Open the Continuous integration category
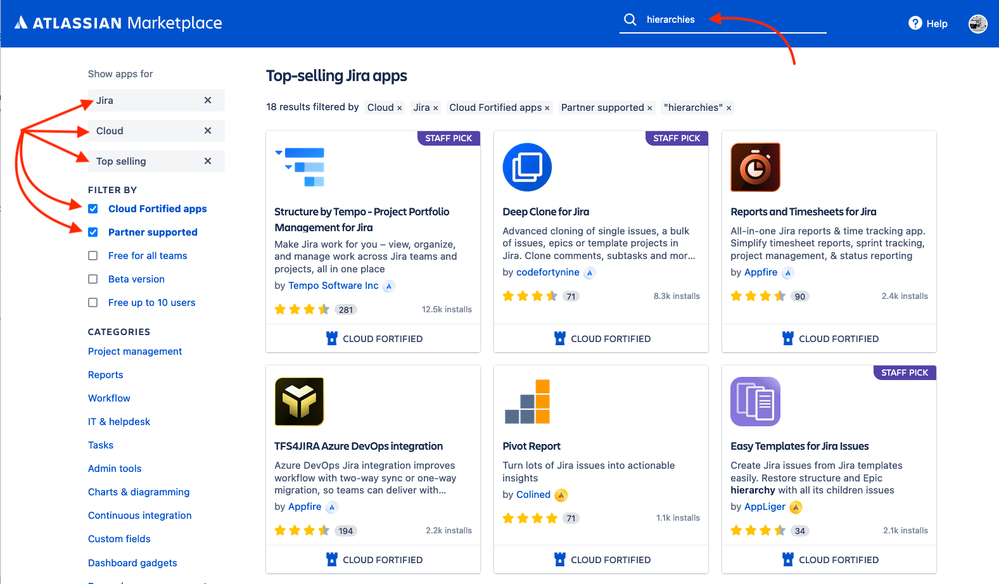This screenshot has height=584, width=999. point(140,516)
